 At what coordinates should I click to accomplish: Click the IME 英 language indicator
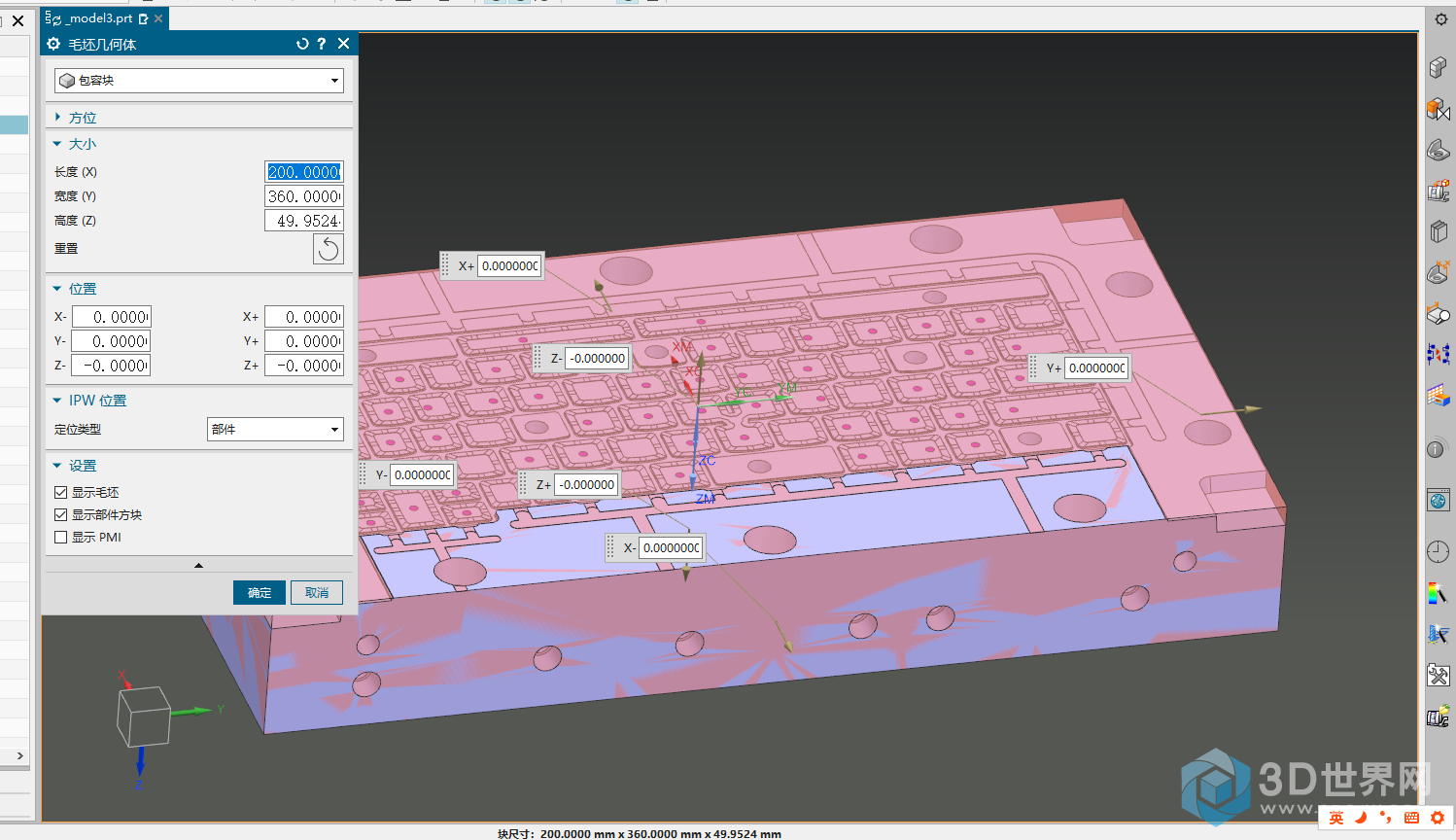click(x=1336, y=818)
